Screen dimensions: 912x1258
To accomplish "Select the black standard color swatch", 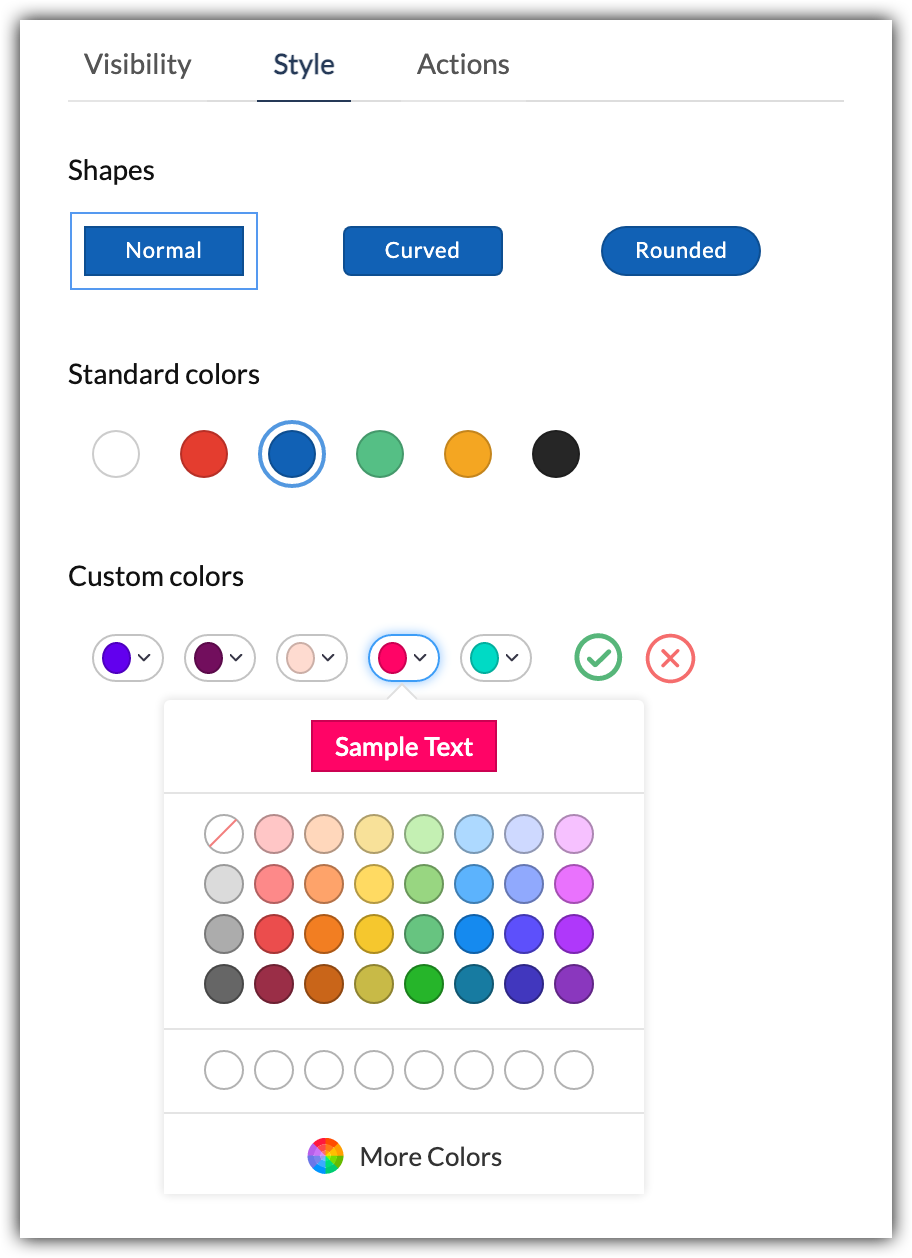I will [x=556, y=454].
